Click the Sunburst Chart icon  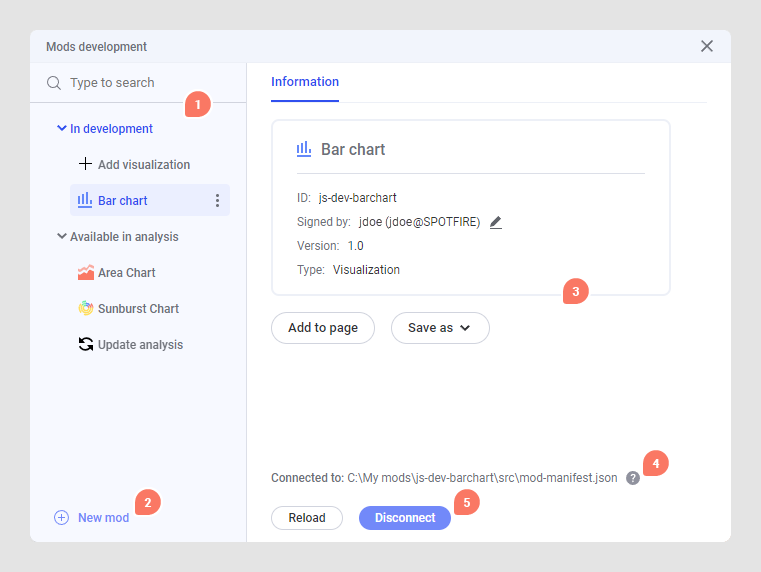[x=86, y=309]
